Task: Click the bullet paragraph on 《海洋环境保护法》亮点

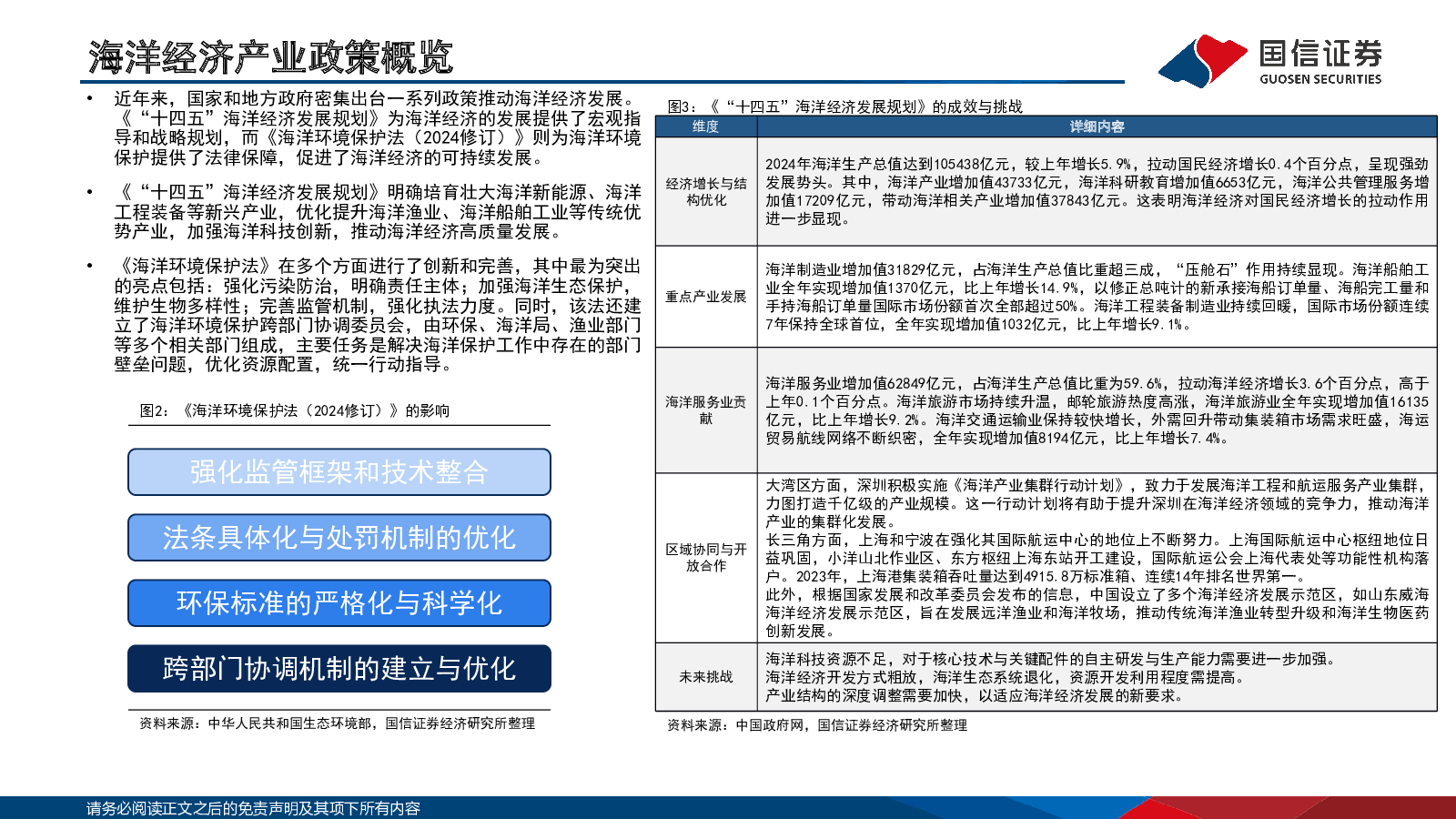Action: click(378, 315)
